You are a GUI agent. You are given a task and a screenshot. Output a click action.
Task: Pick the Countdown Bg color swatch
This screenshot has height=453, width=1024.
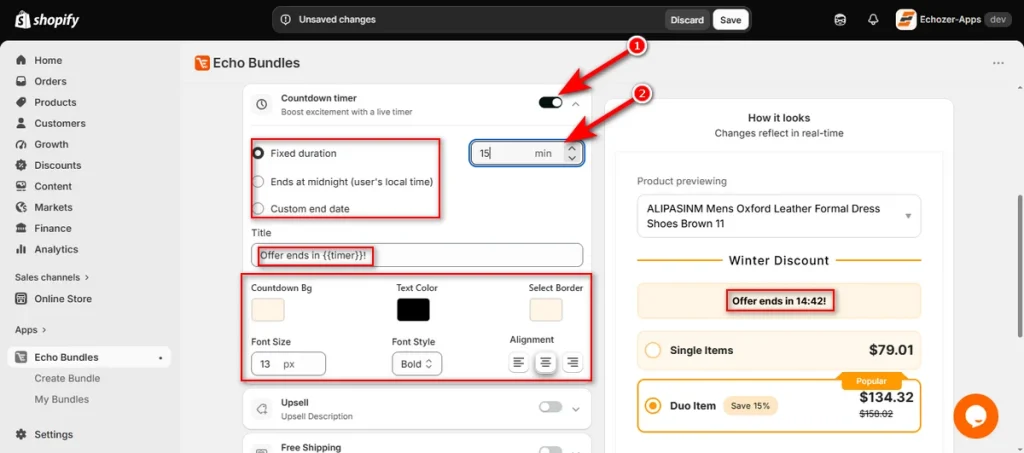pos(268,309)
